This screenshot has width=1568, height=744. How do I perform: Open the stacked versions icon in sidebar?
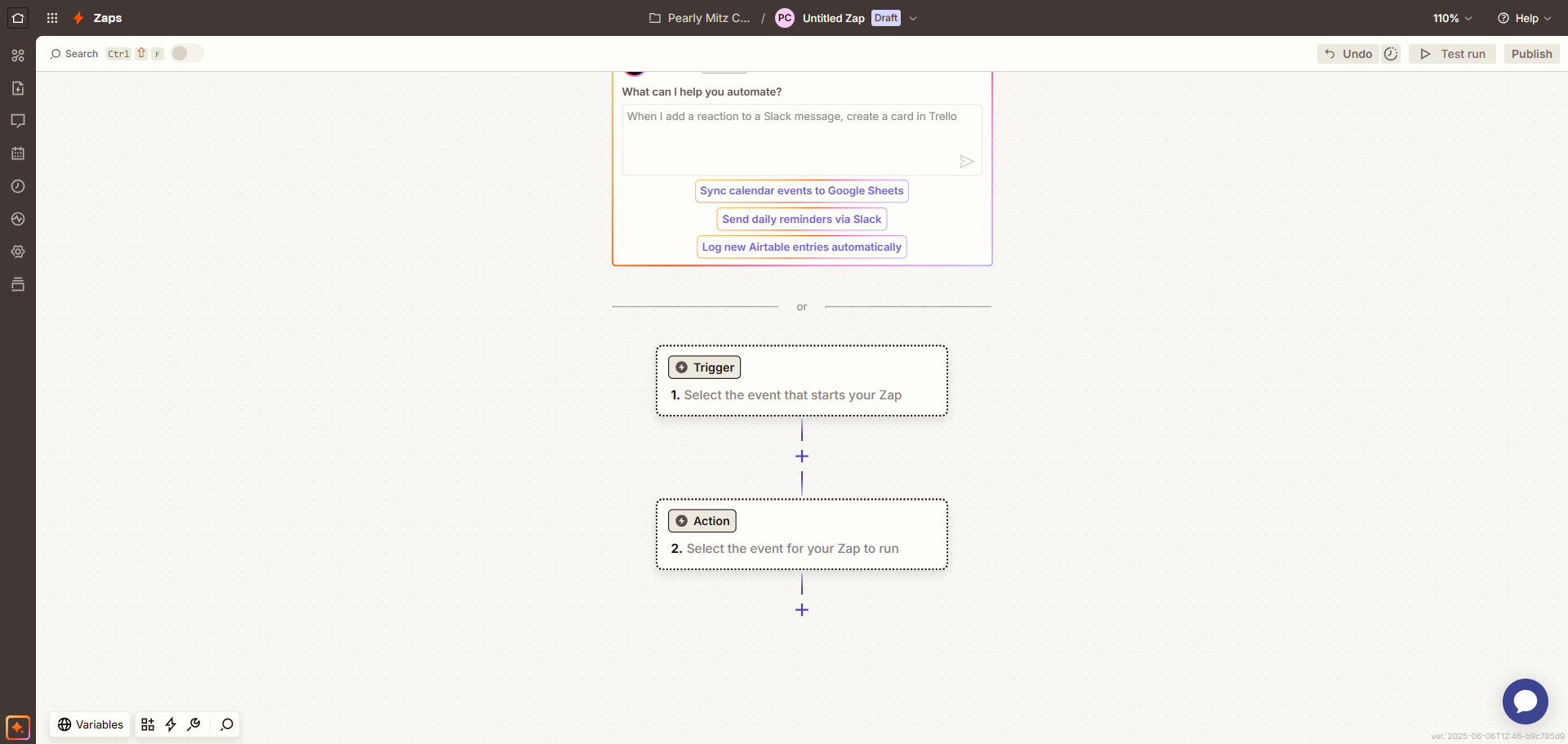click(x=18, y=284)
